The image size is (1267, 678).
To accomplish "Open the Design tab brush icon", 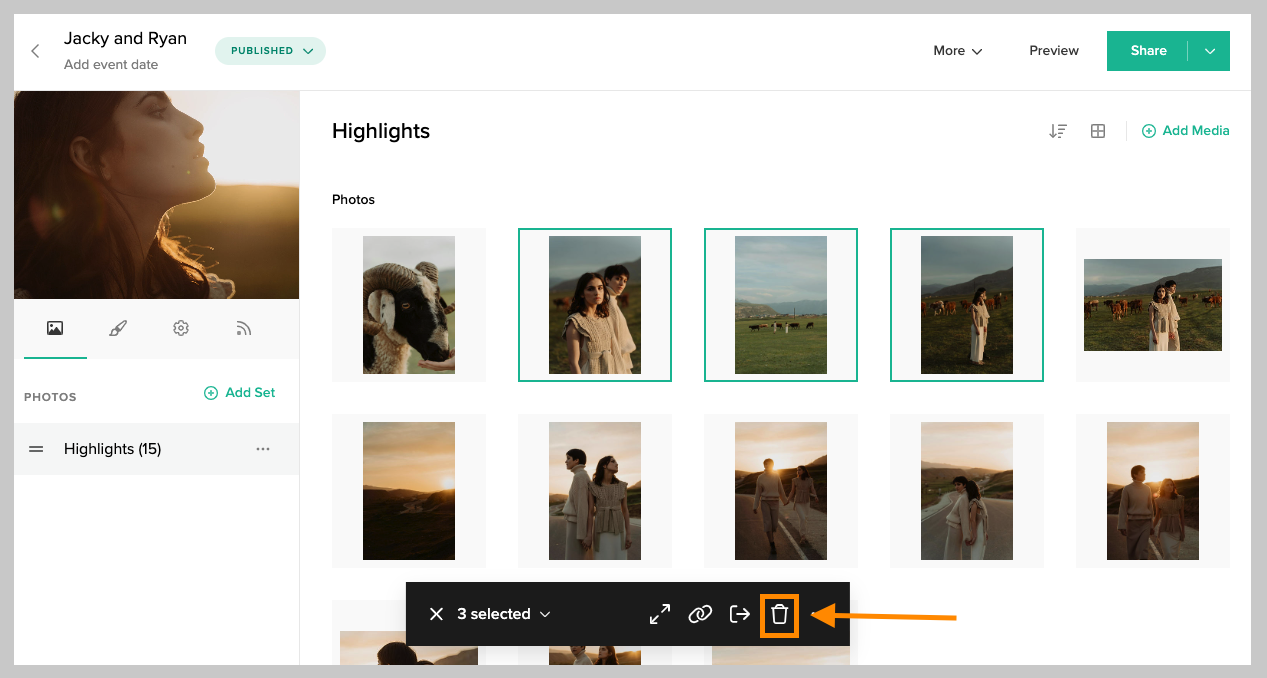I will [118, 328].
